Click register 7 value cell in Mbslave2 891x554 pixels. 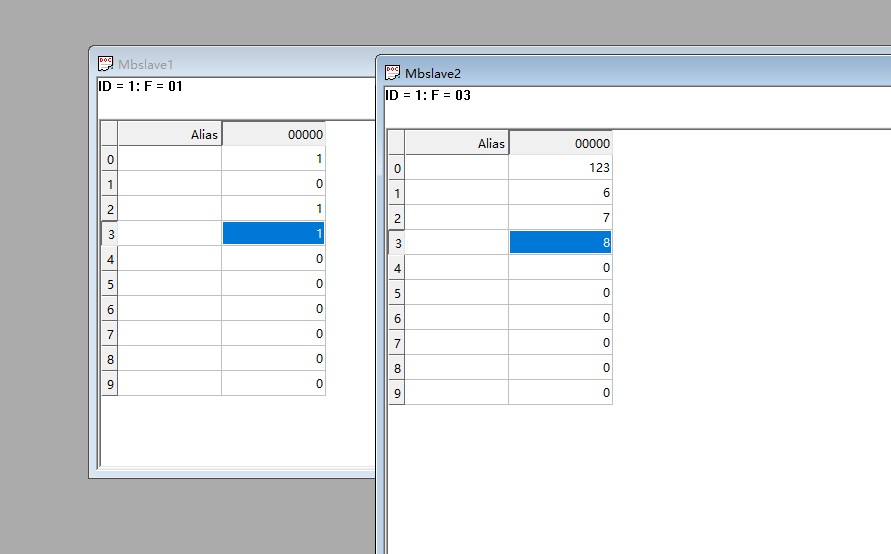(x=560, y=343)
